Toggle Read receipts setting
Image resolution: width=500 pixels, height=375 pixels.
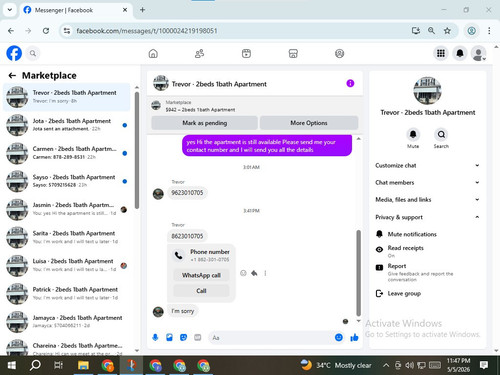427,251
